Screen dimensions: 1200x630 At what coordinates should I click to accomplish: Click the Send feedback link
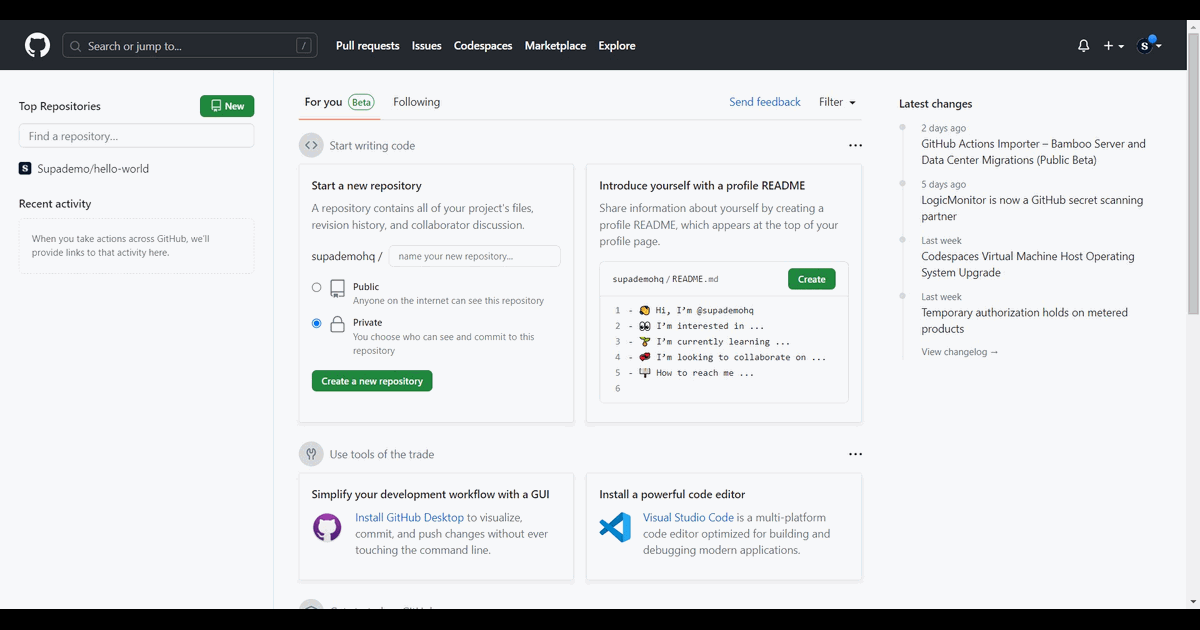point(765,102)
